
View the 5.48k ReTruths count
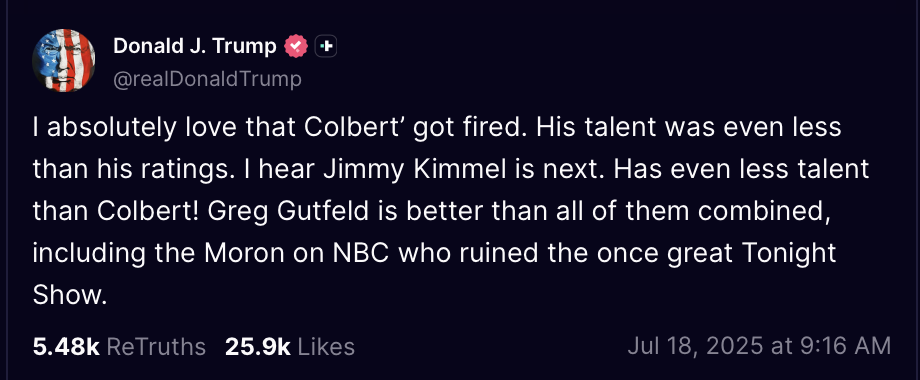click(x=66, y=347)
